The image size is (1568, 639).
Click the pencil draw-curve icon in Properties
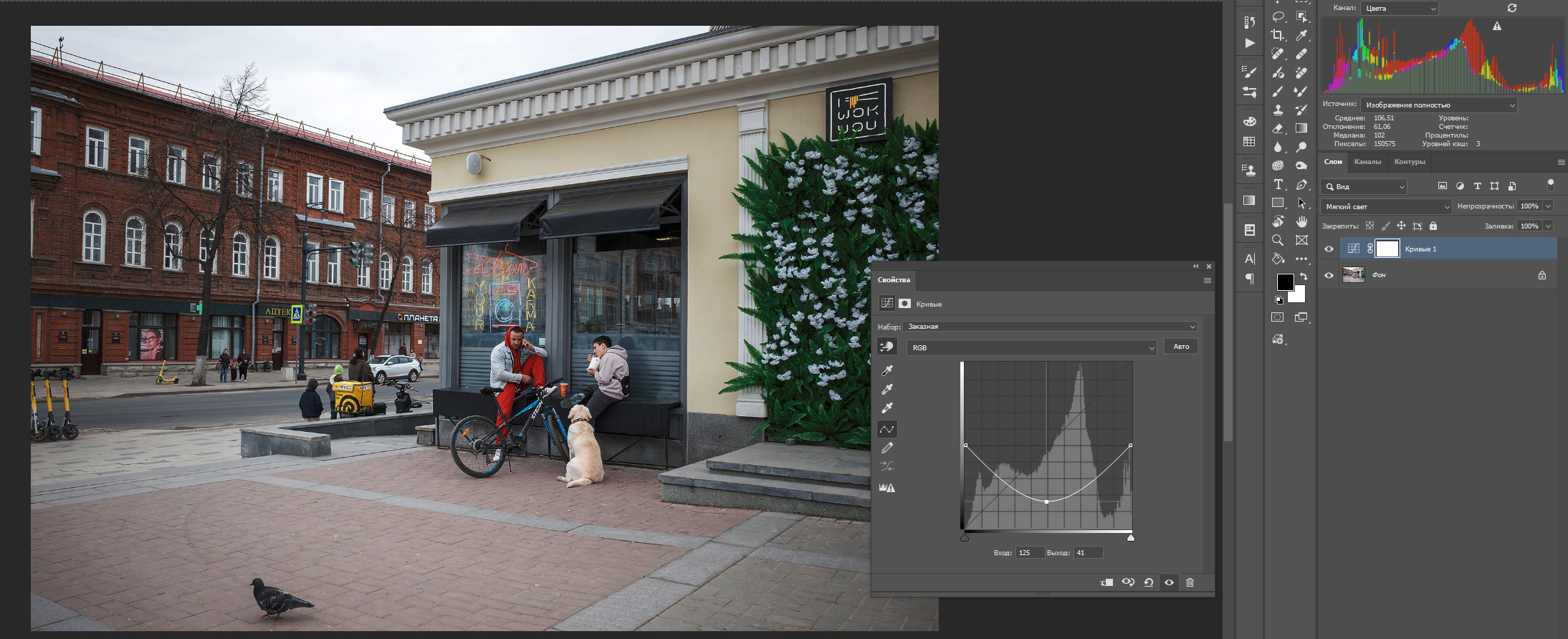pyautogui.click(x=886, y=448)
